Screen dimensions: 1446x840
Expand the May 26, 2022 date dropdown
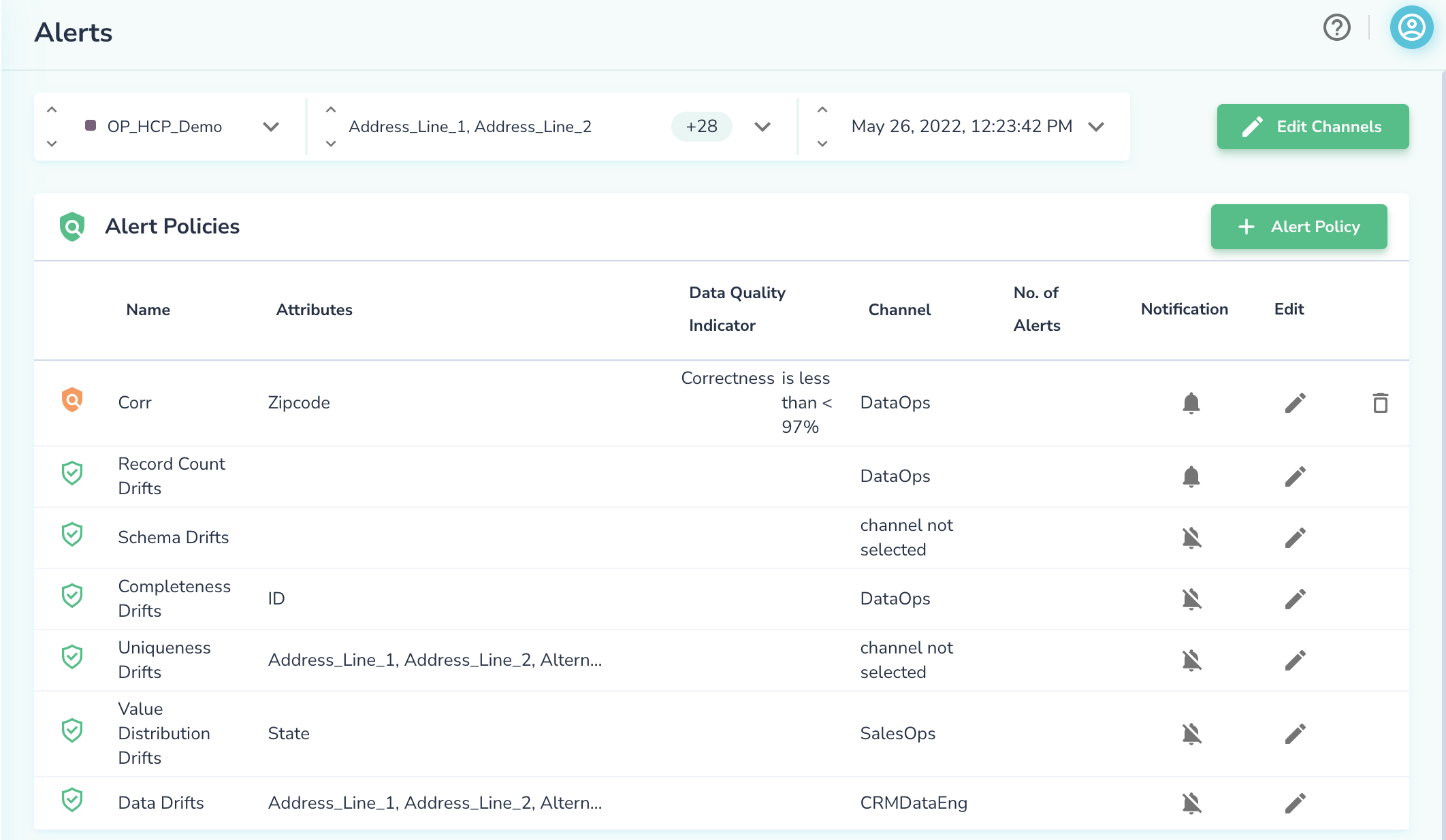[x=1096, y=127]
